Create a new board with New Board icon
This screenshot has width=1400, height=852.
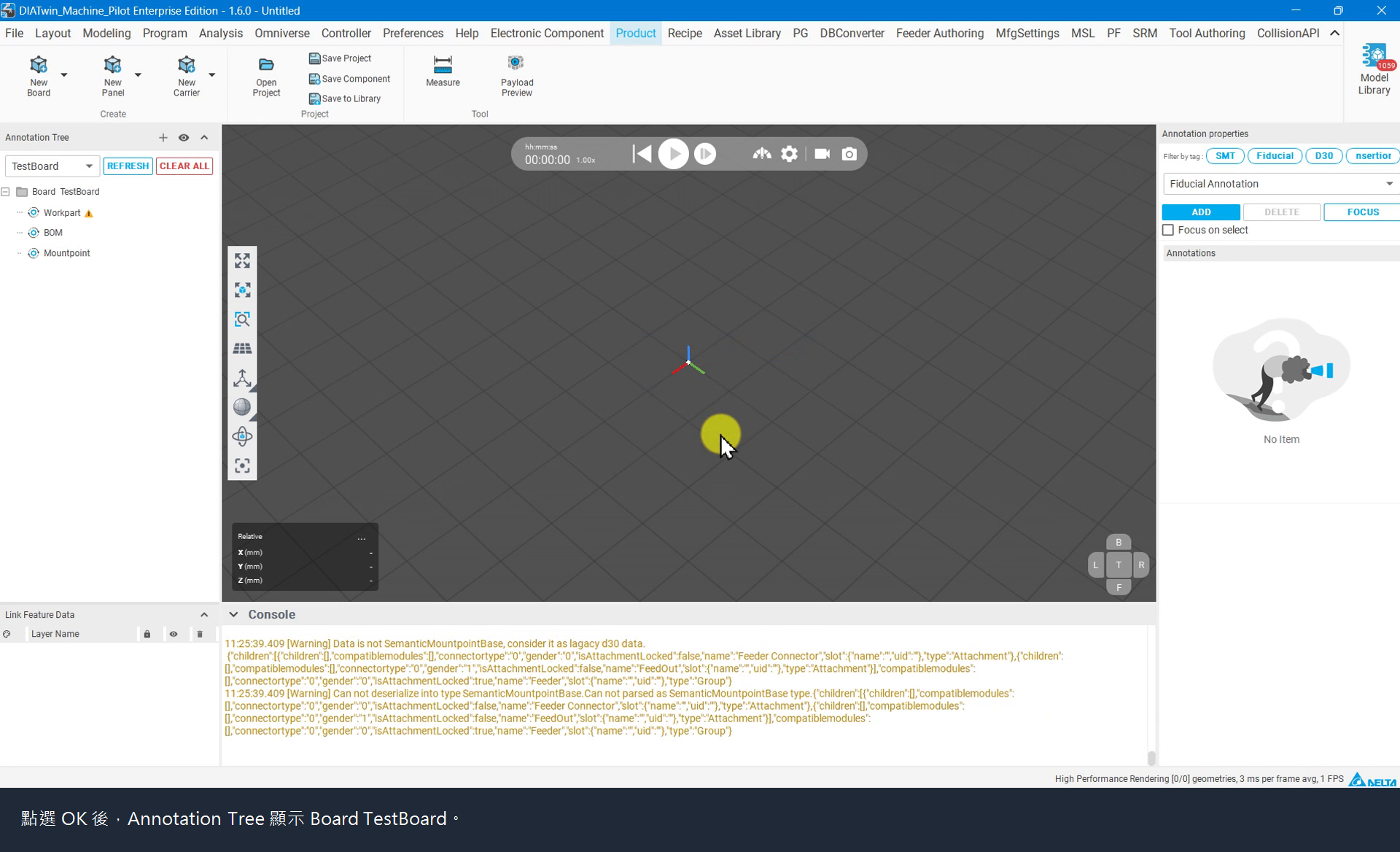39,75
